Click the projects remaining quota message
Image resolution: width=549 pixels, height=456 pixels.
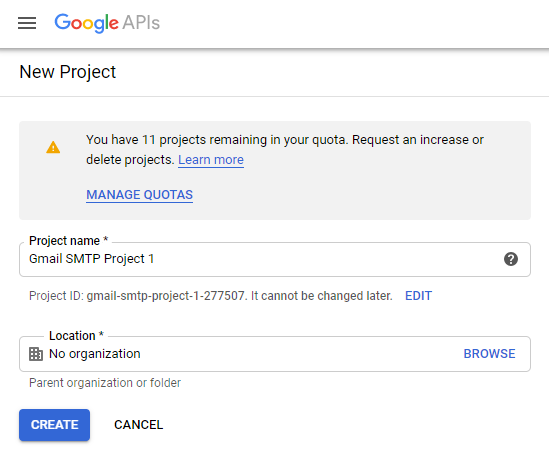(285, 150)
